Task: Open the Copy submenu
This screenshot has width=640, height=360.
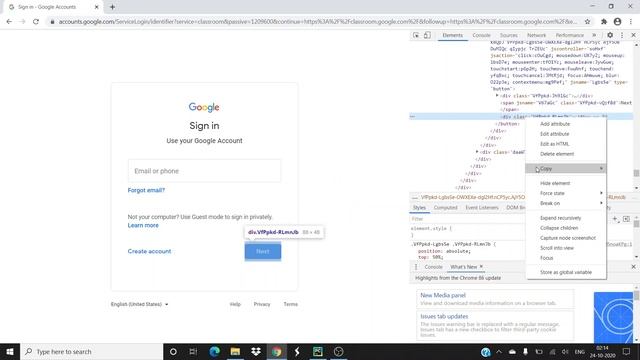Action: click(x=566, y=169)
